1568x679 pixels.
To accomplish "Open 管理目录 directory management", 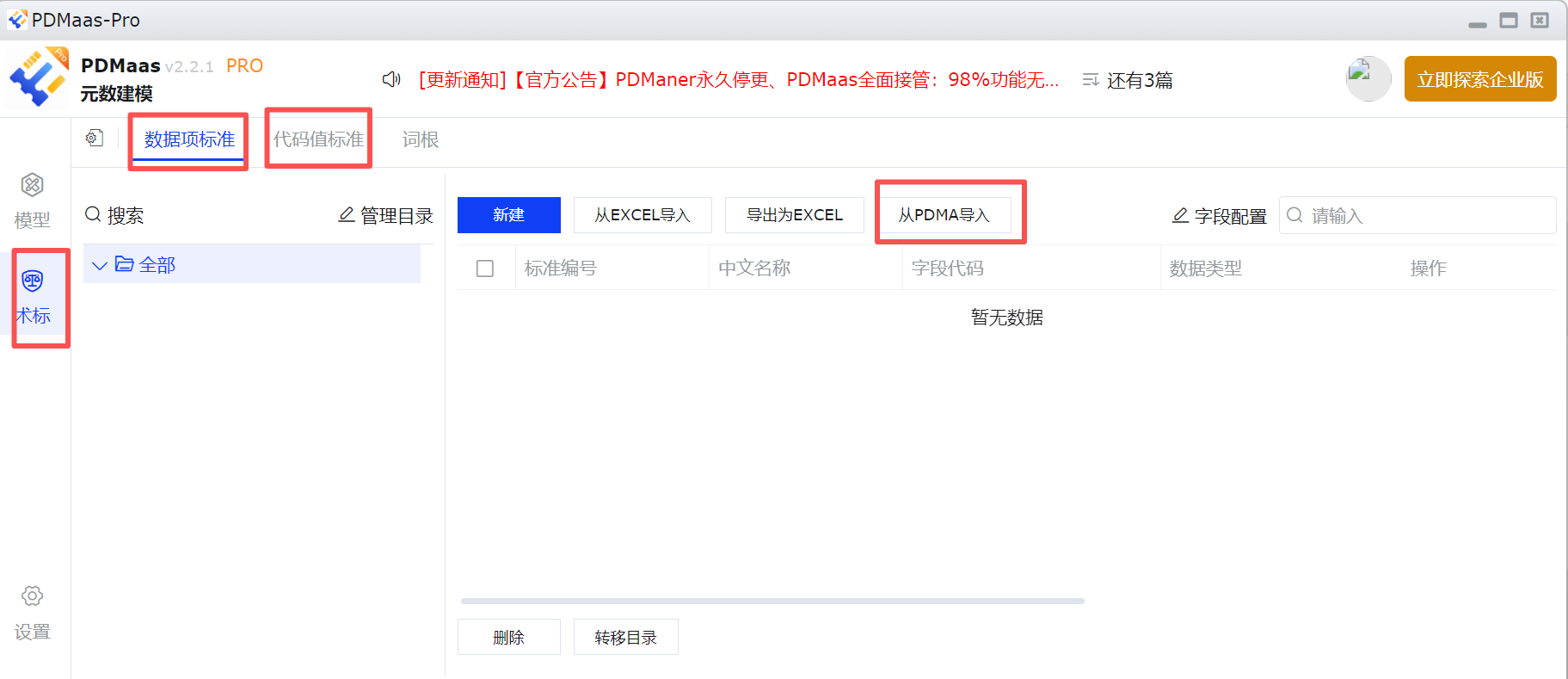I will pyautogui.click(x=386, y=215).
